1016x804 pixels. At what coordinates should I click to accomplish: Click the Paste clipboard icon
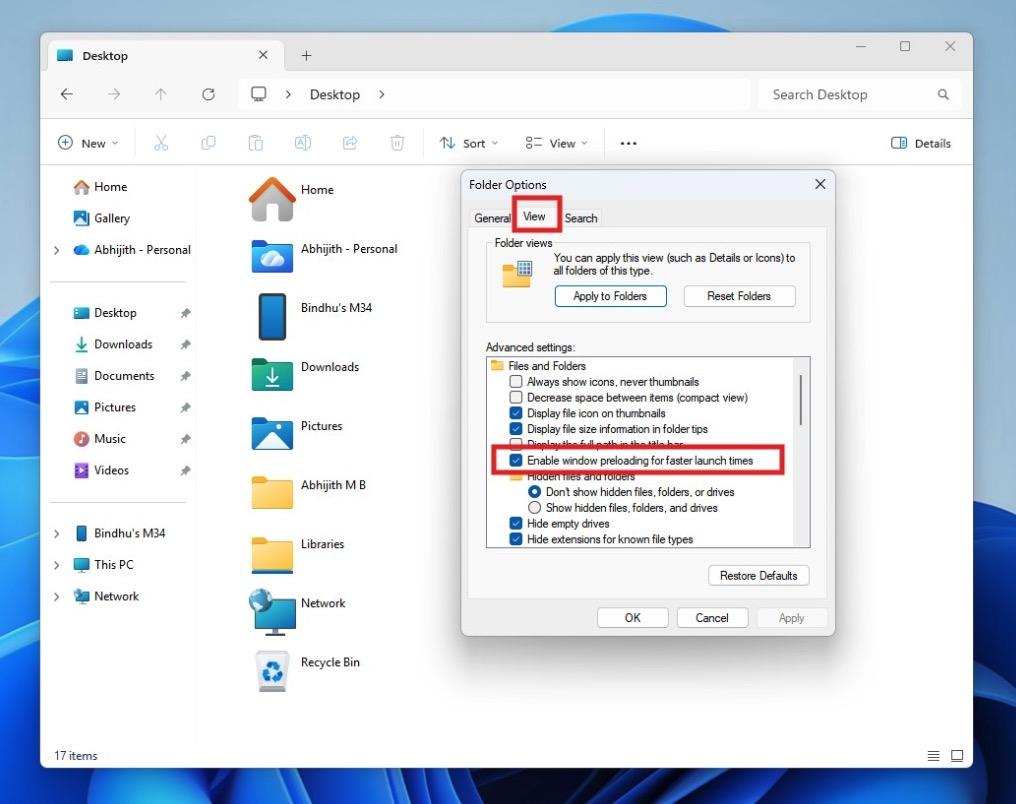coord(256,143)
